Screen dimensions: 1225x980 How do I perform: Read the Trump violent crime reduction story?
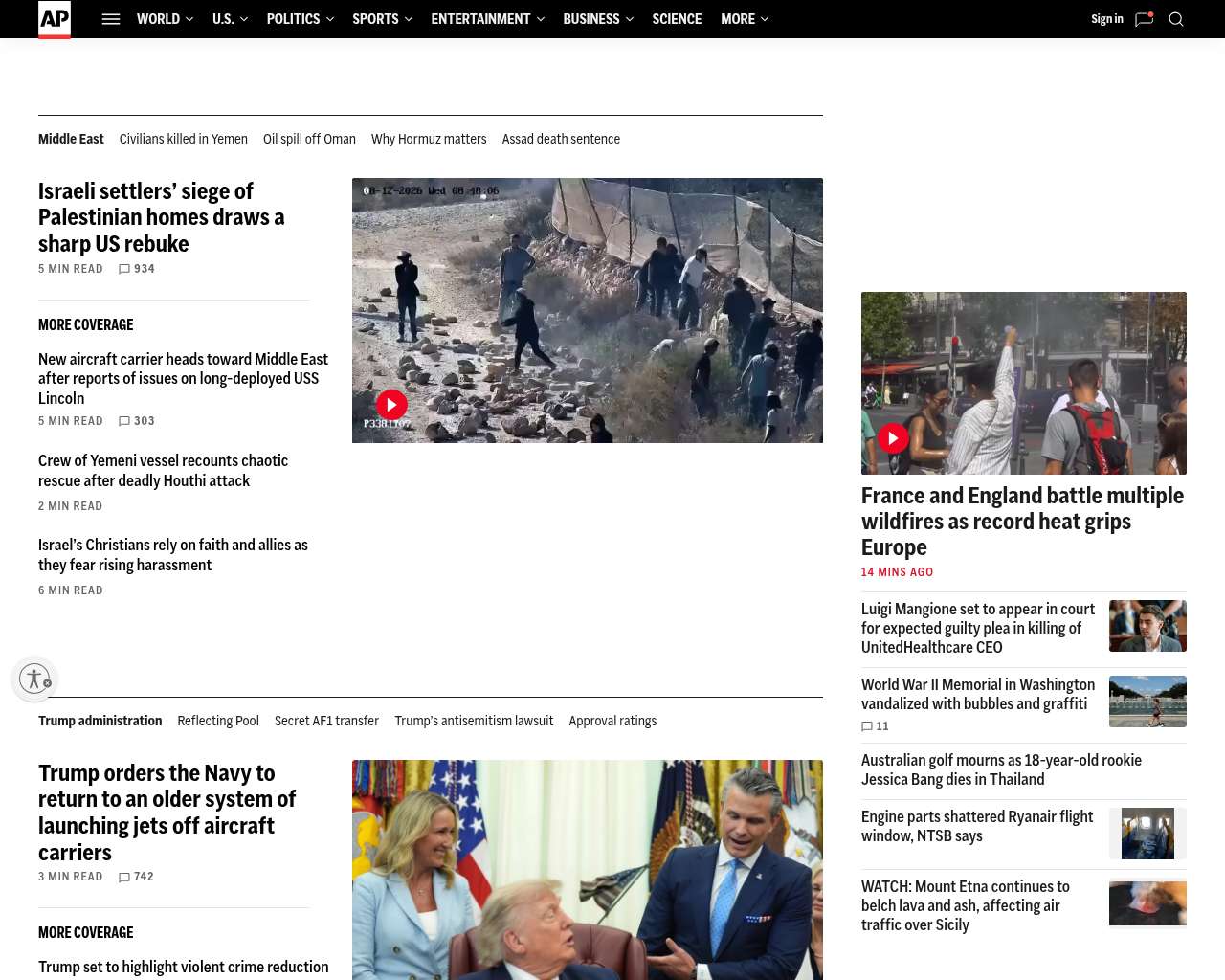click(x=184, y=968)
